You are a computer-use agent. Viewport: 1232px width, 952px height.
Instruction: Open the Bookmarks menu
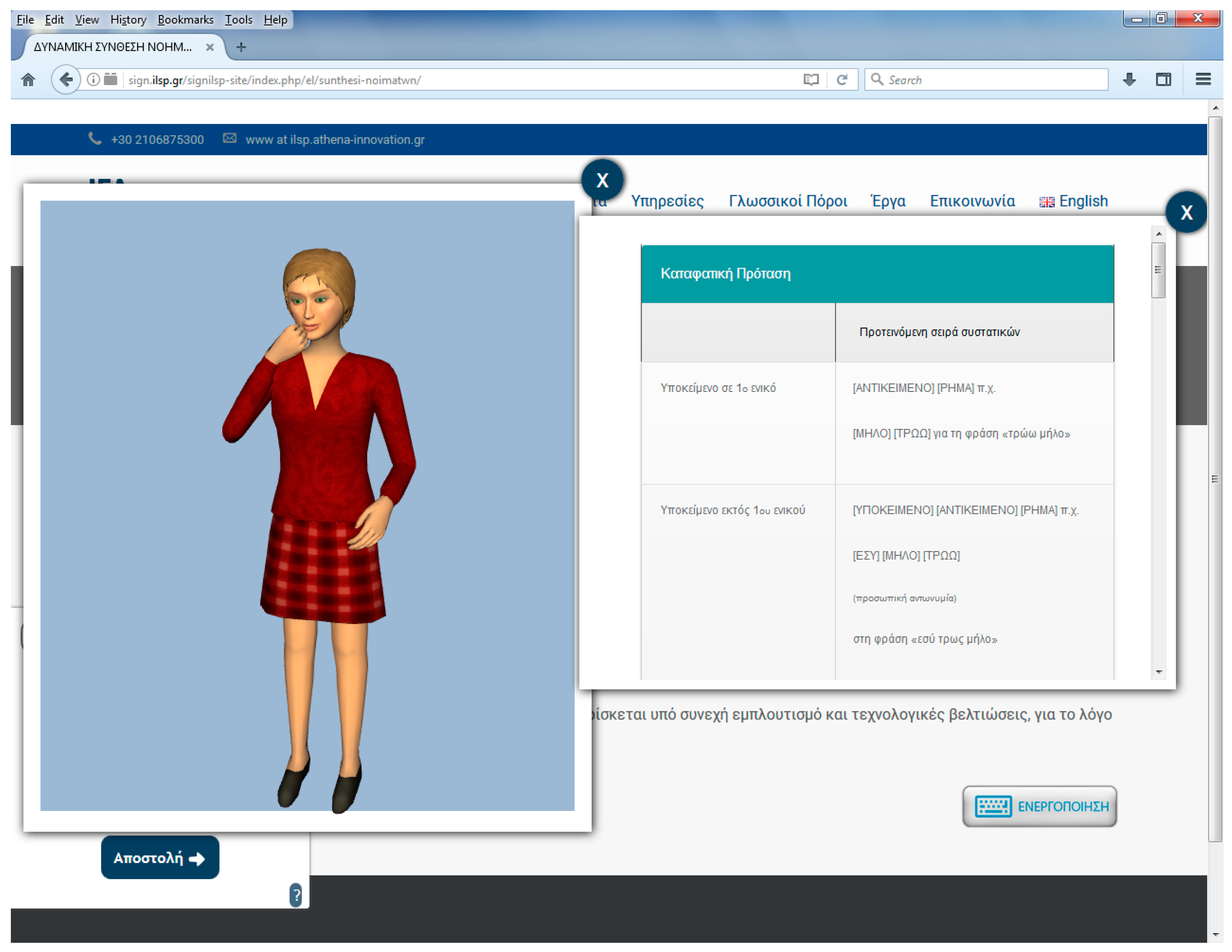coord(185,20)
